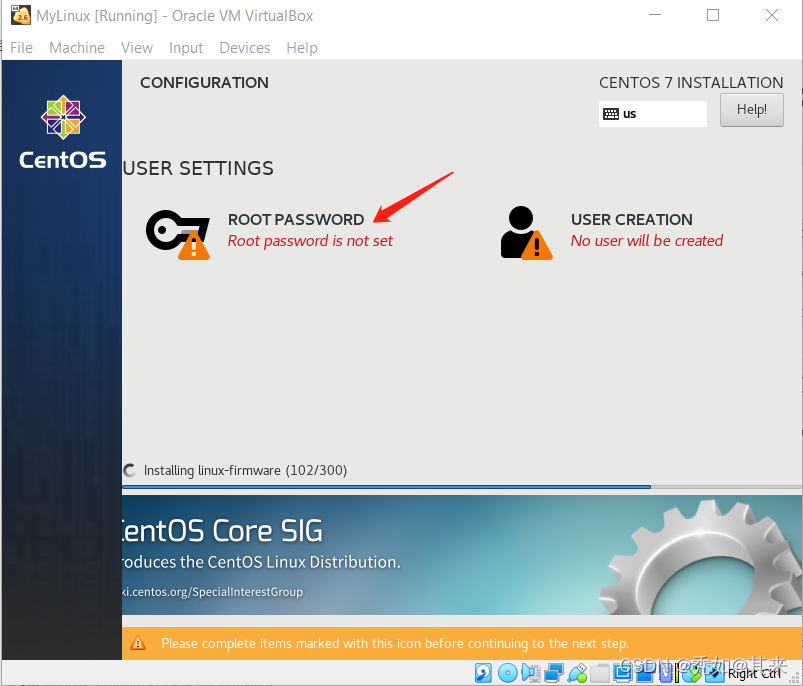
Task: Open ROOT PASSWORD settings
Action: coord(296,220)
